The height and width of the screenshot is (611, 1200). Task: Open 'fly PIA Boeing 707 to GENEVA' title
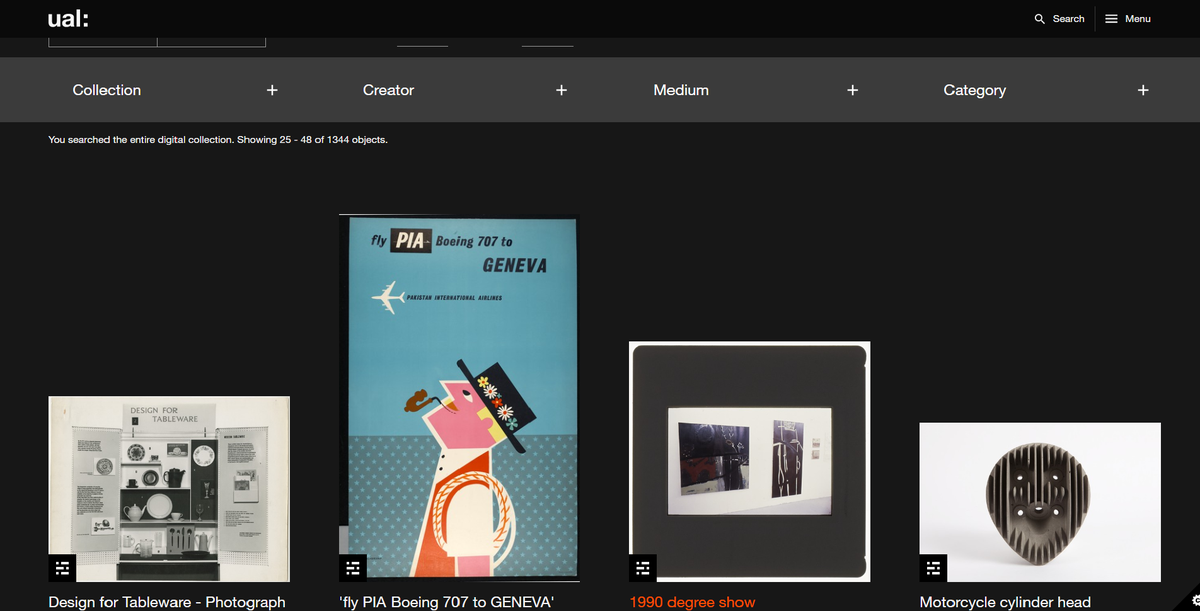(447, 602)
